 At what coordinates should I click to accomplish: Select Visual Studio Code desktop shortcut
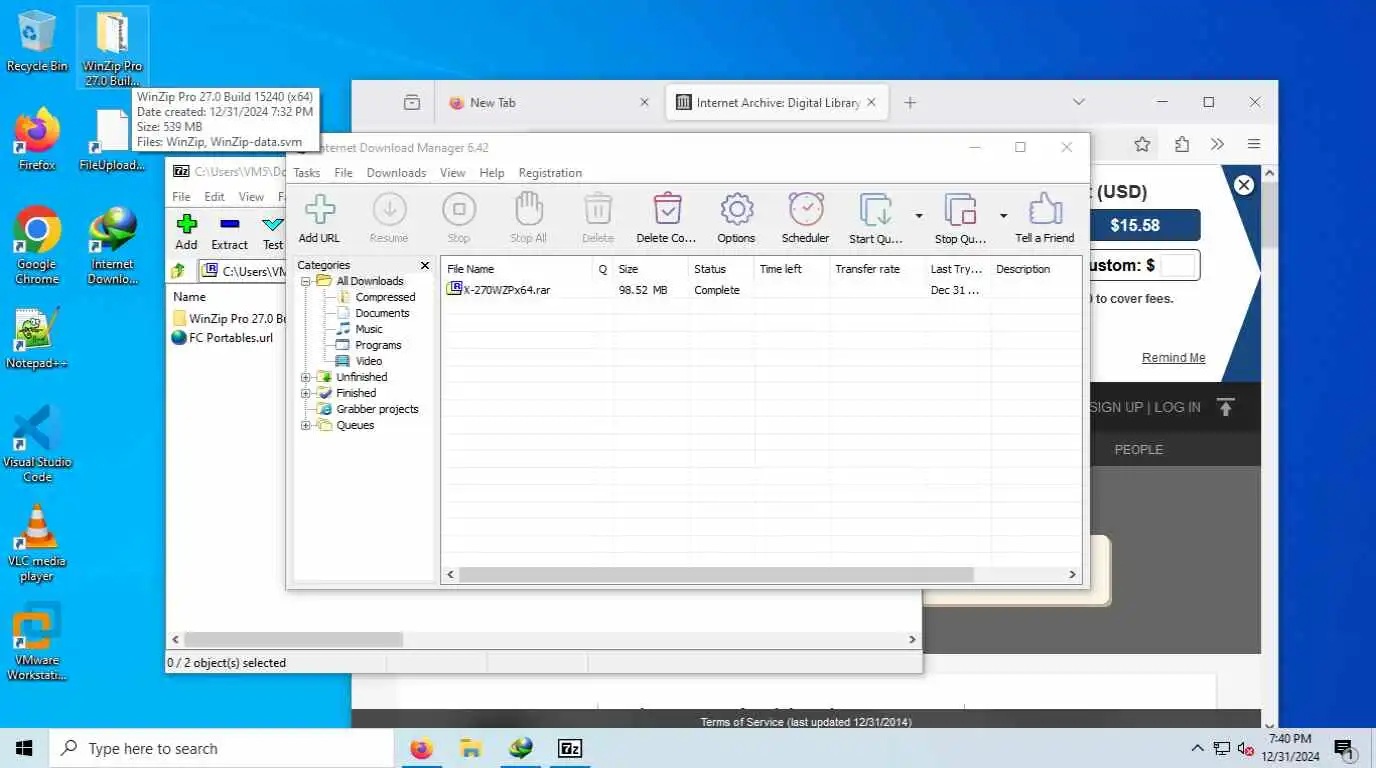(37, 444)
